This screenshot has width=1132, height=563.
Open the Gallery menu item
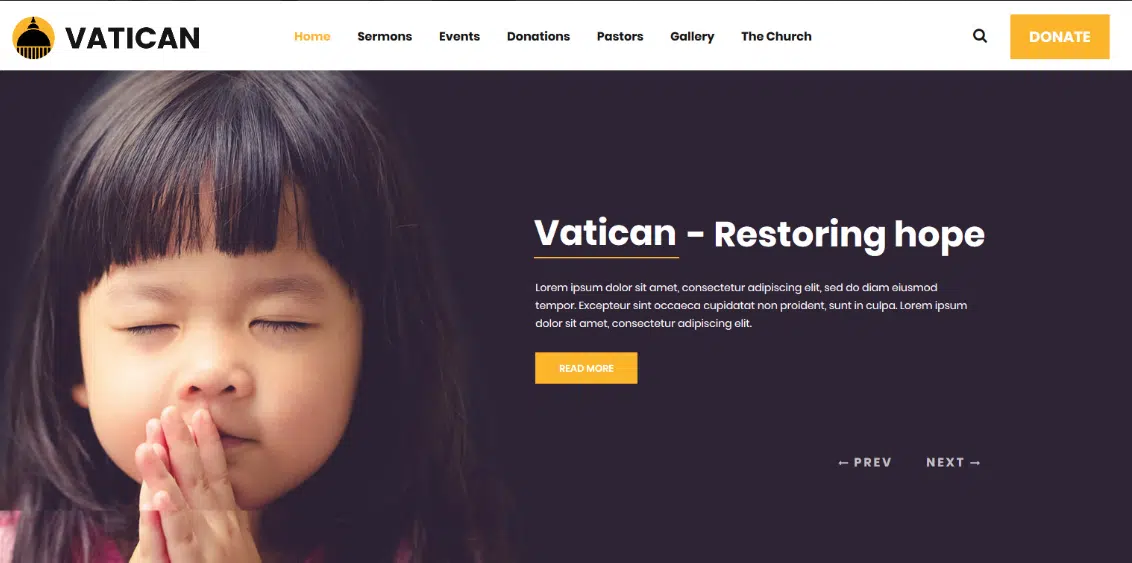coord(692,36)
